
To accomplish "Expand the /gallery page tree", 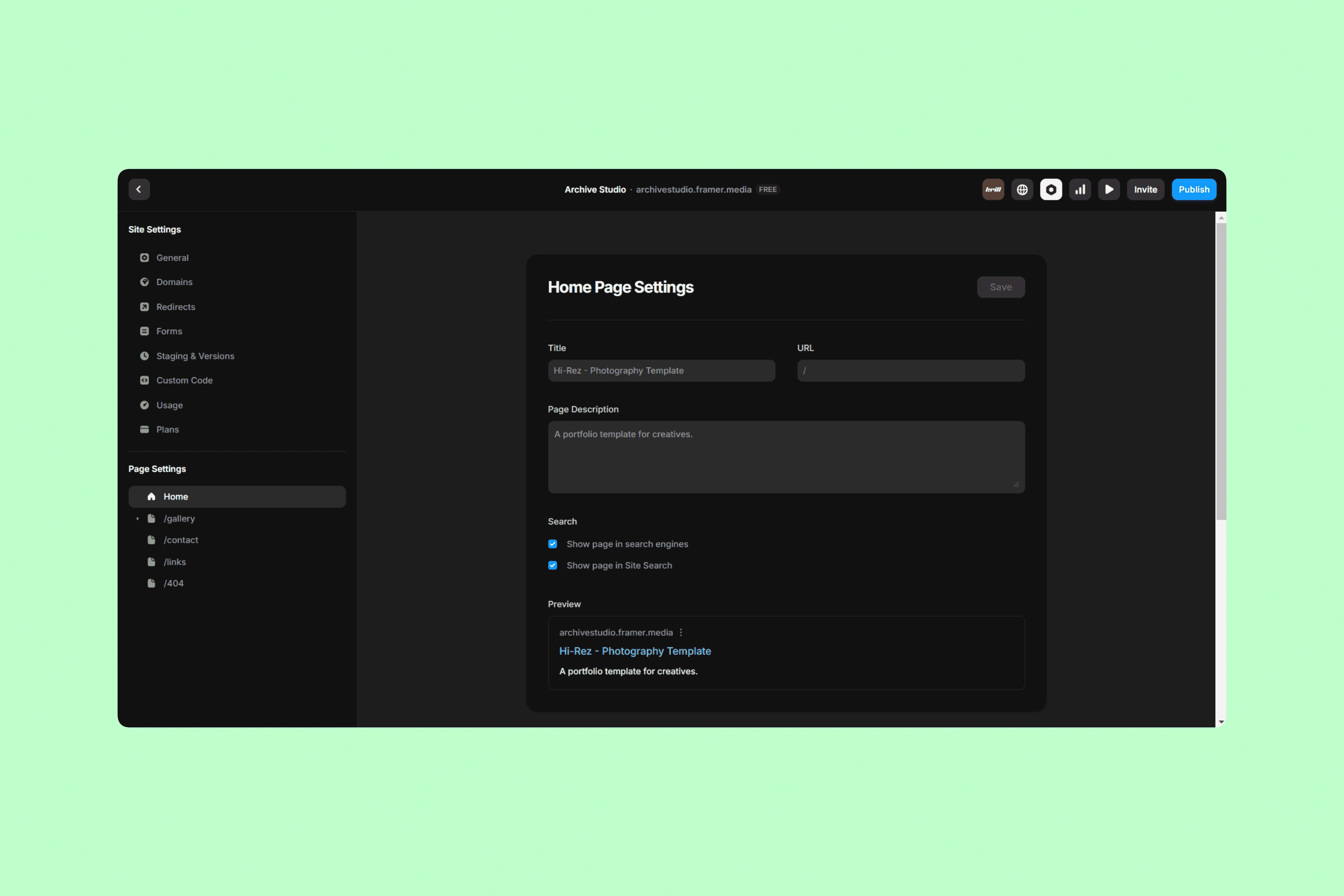I will [138, 519].
